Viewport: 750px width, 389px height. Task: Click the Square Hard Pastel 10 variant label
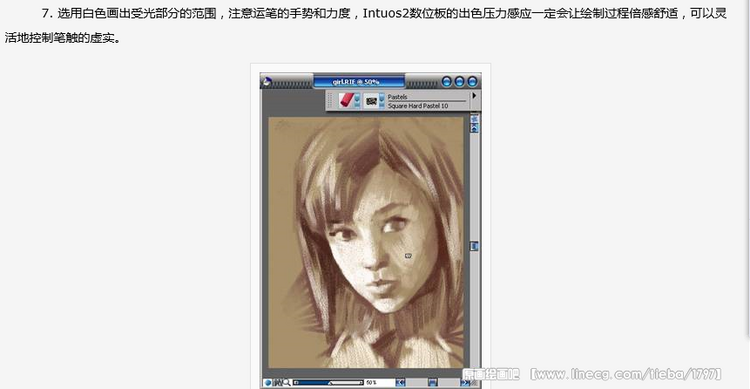[418, 106]
